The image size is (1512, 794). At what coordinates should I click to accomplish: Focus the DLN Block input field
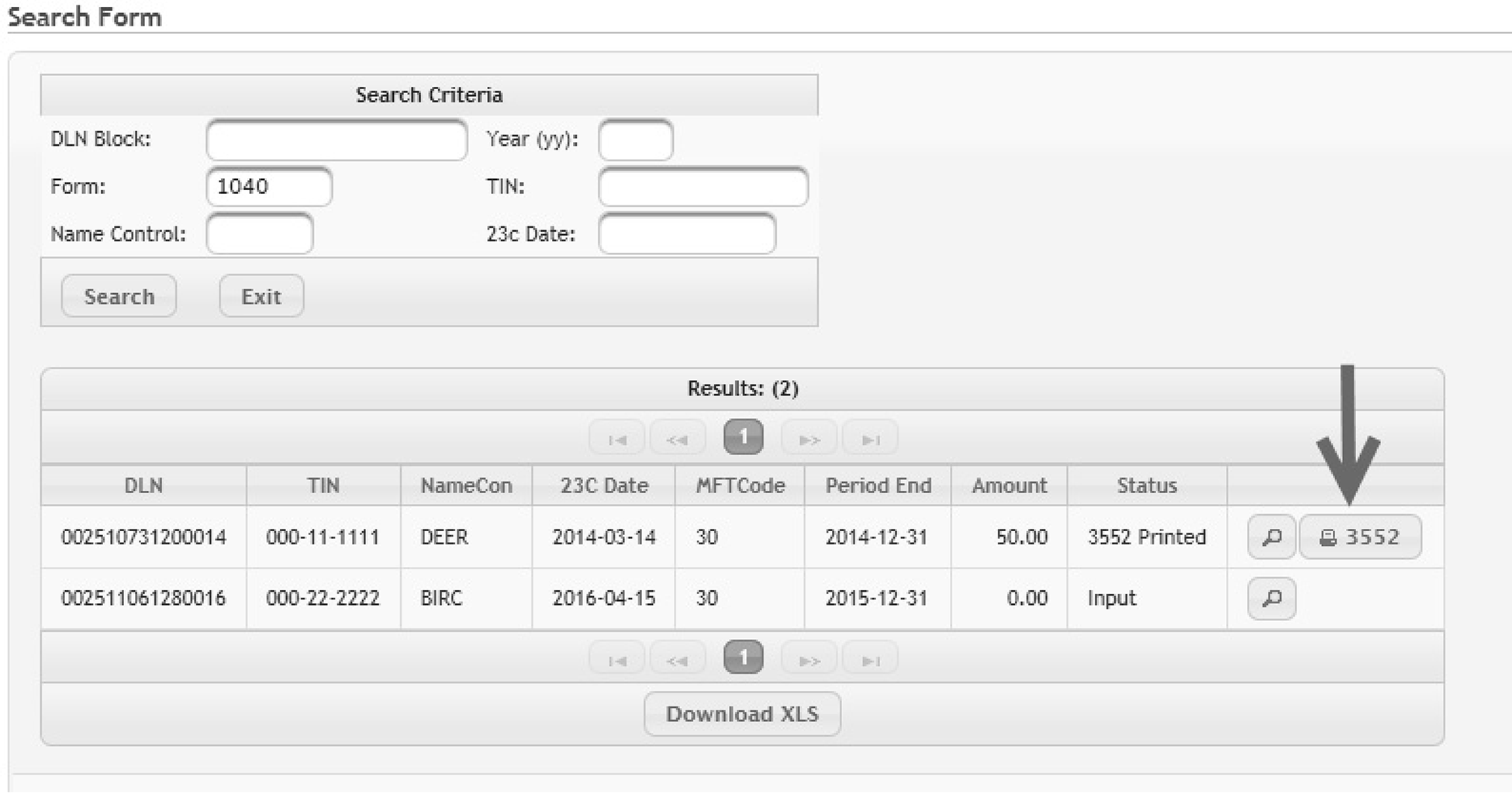337,140
